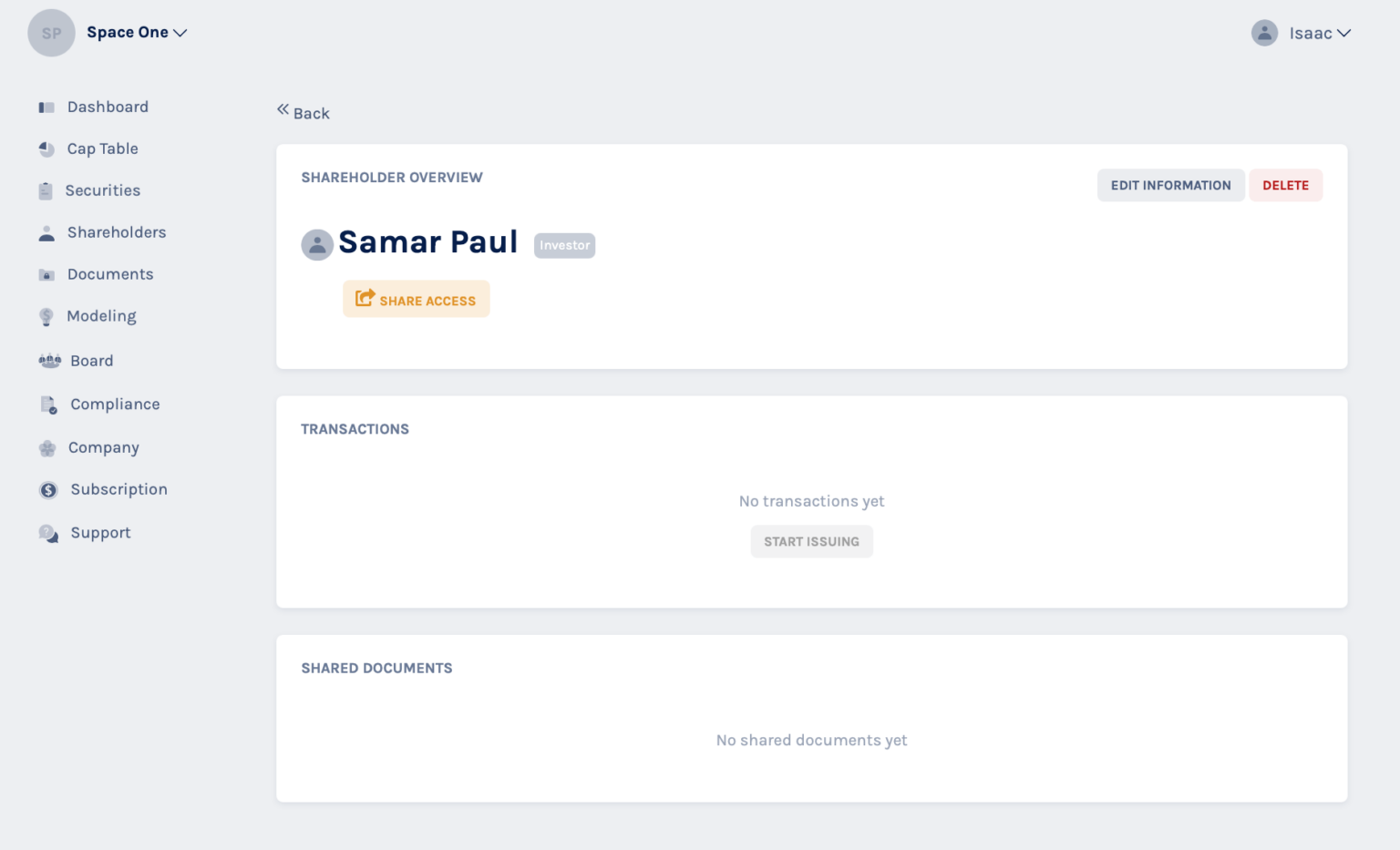Click the Edit Information button

click(x=1170, y=185)
